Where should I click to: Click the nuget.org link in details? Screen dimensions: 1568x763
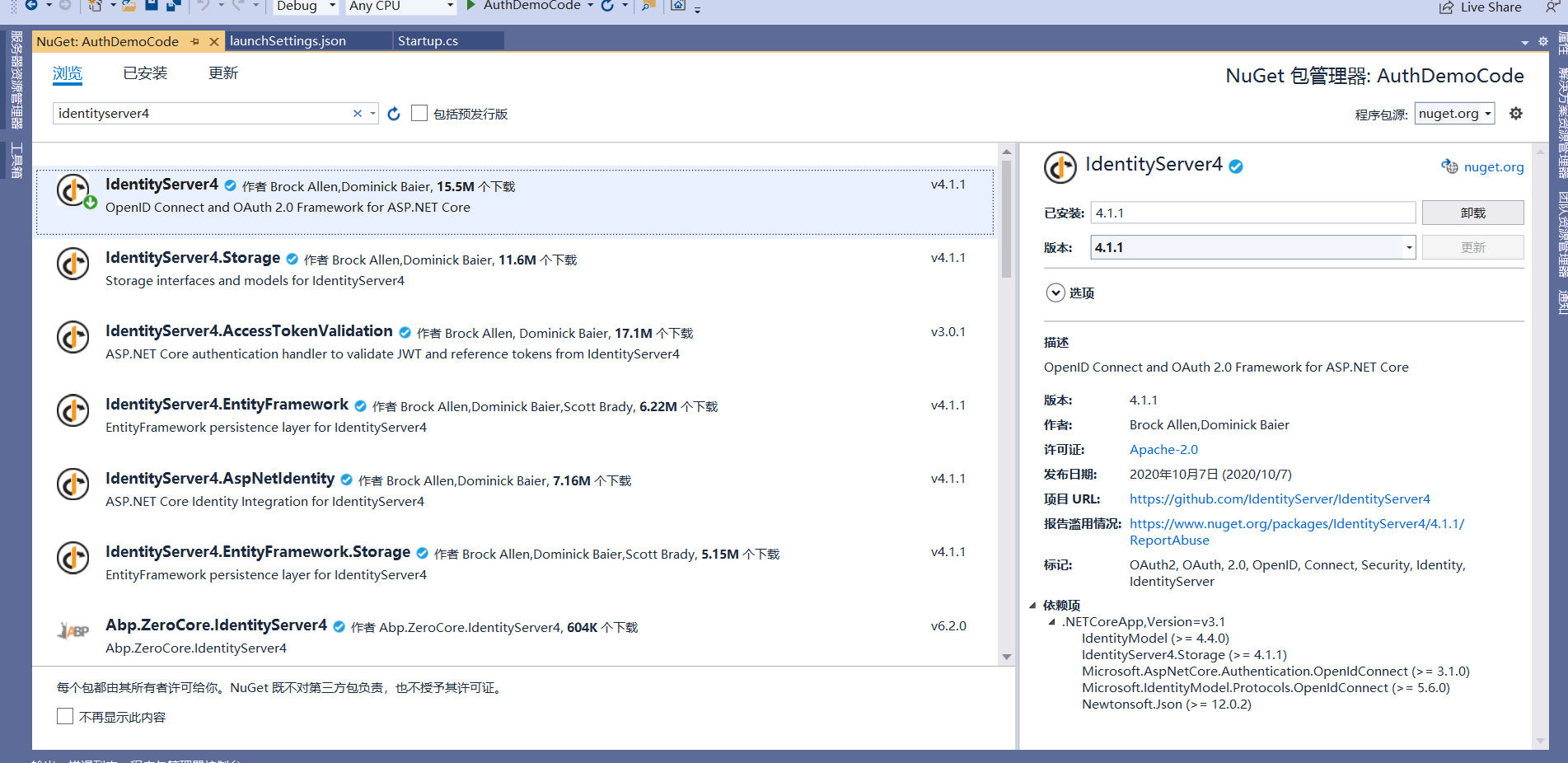pos(1494,166)
